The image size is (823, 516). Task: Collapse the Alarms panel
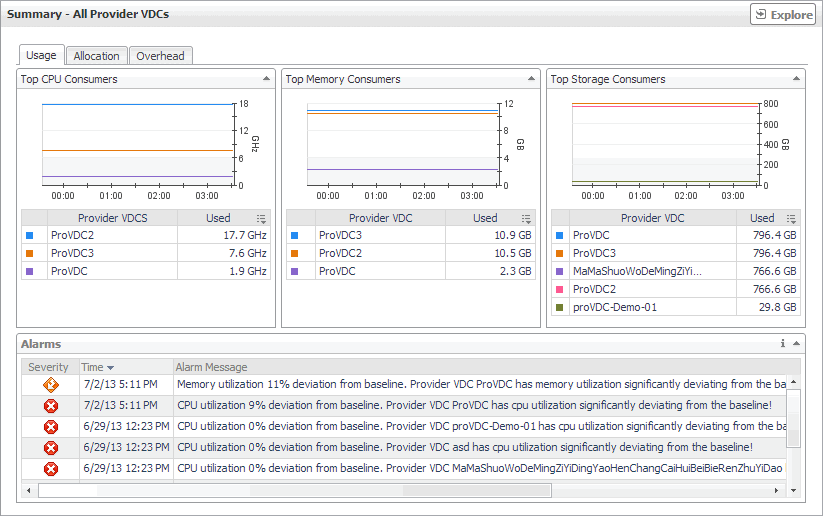[x=796, y=344]
